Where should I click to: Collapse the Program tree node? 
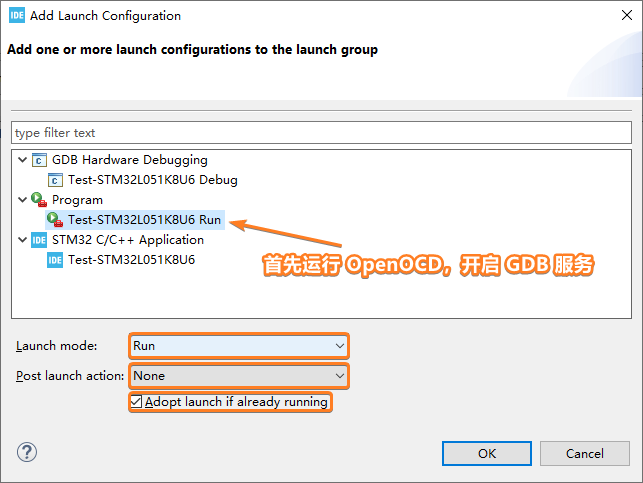tap(23, 200)
